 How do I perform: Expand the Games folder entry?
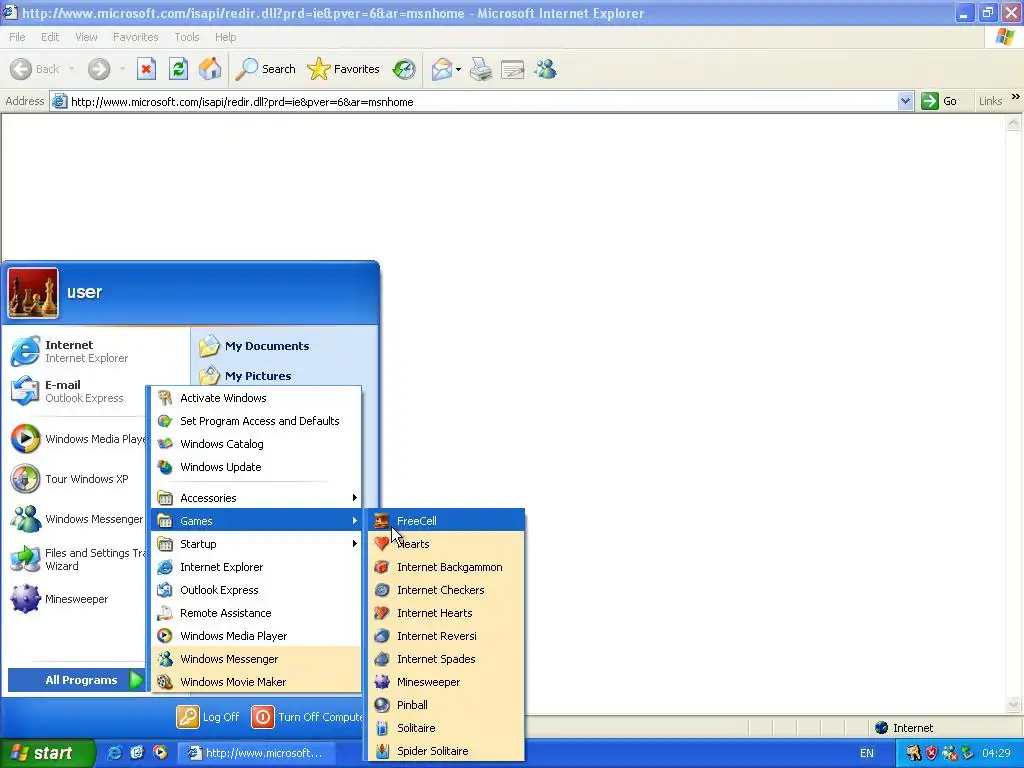[x=256, y=520]
